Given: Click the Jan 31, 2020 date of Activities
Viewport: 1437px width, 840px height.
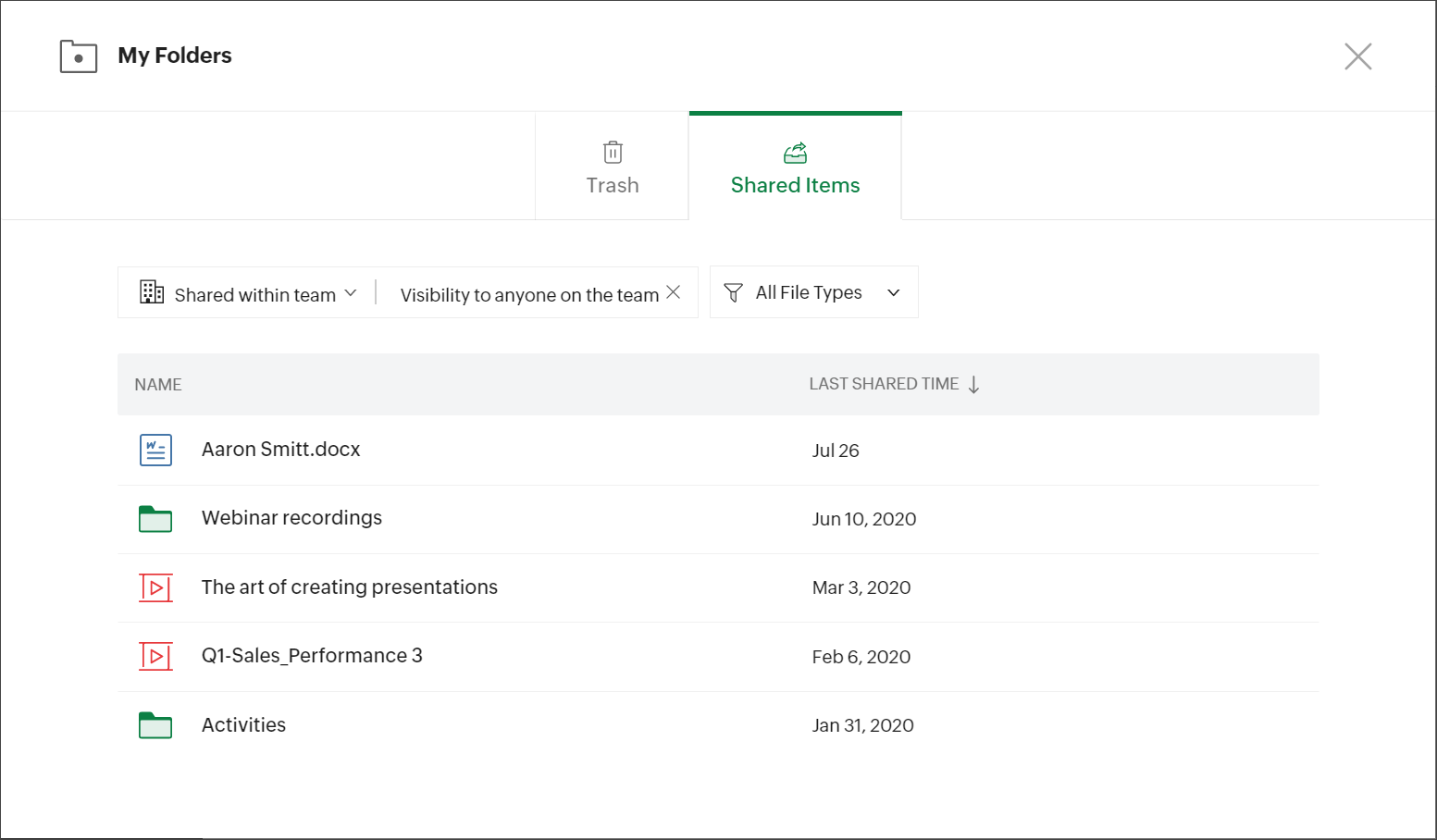Looking at the screenshot, I should (x=862, y=726).
